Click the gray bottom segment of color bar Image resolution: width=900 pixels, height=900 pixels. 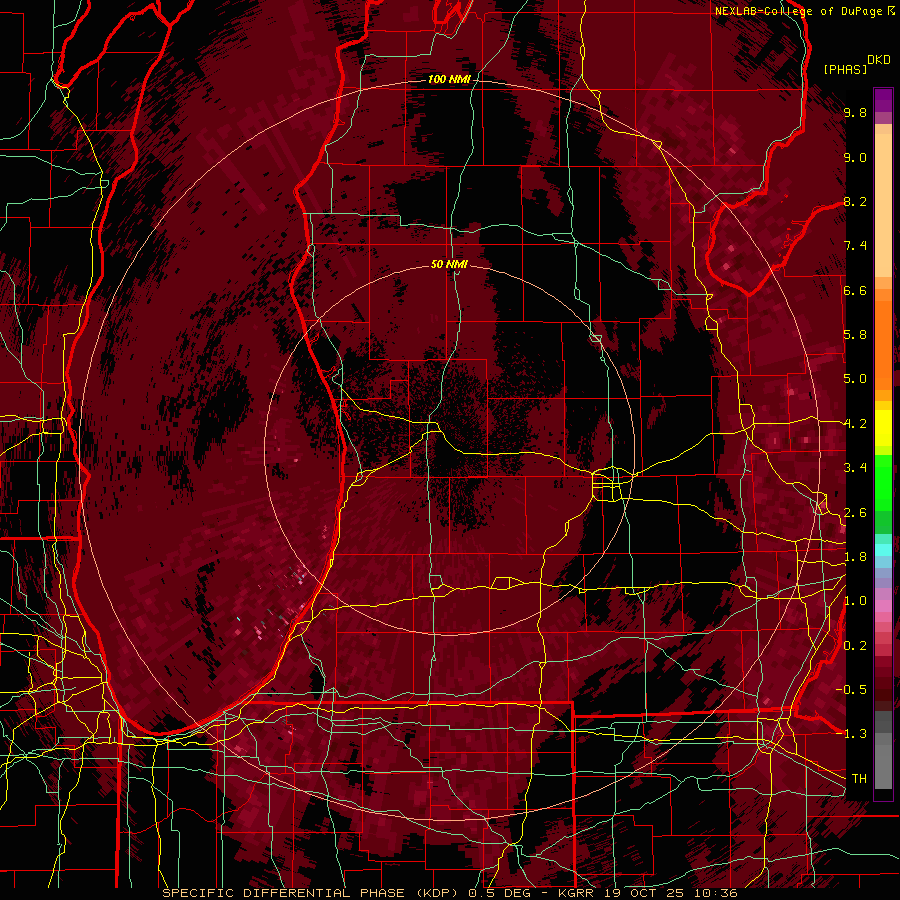883,763
